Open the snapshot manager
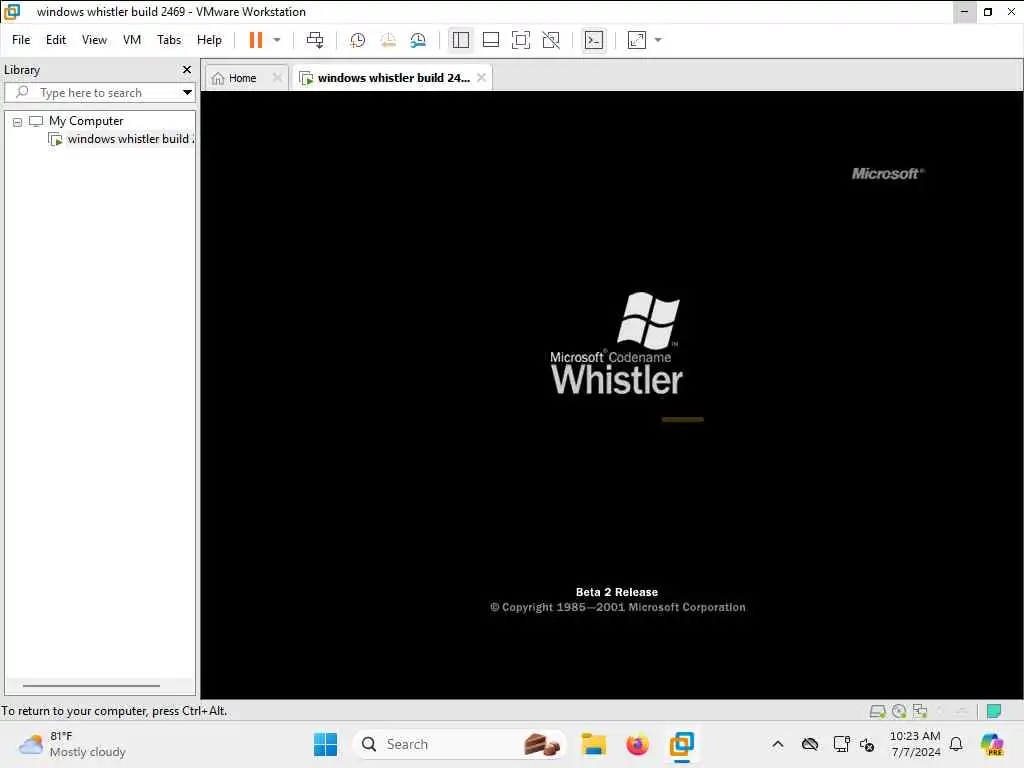The height and width of the screenshot is (768, 1024). pyautogui.click(x=418, y=40)
